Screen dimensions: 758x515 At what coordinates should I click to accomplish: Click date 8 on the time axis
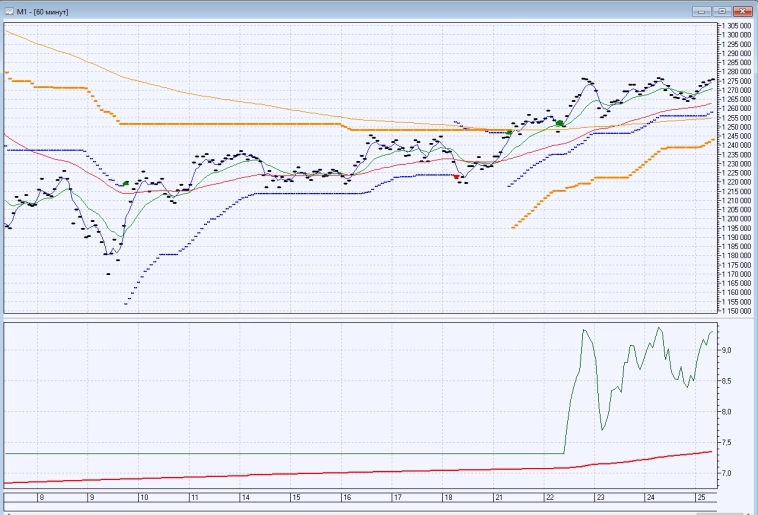pos(41,497)
